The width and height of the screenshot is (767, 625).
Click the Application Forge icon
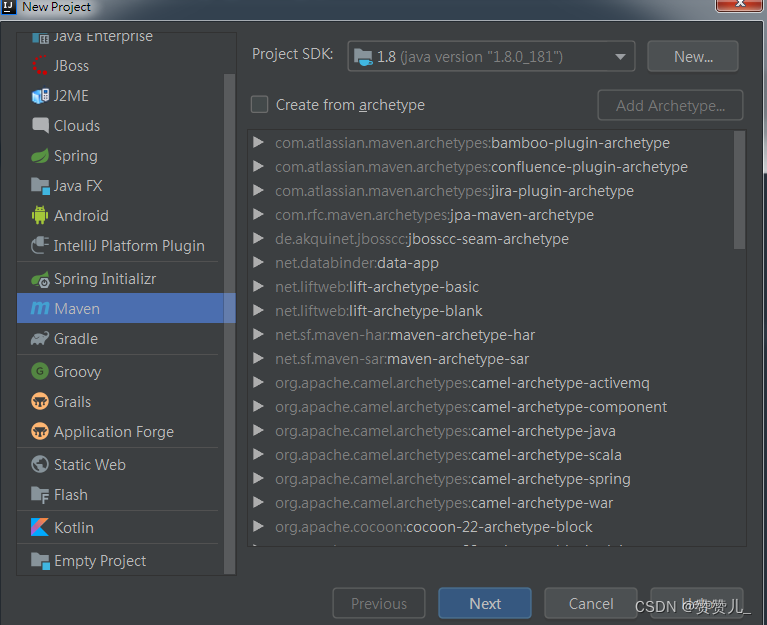pyautogui.click(x=40, y=432)
